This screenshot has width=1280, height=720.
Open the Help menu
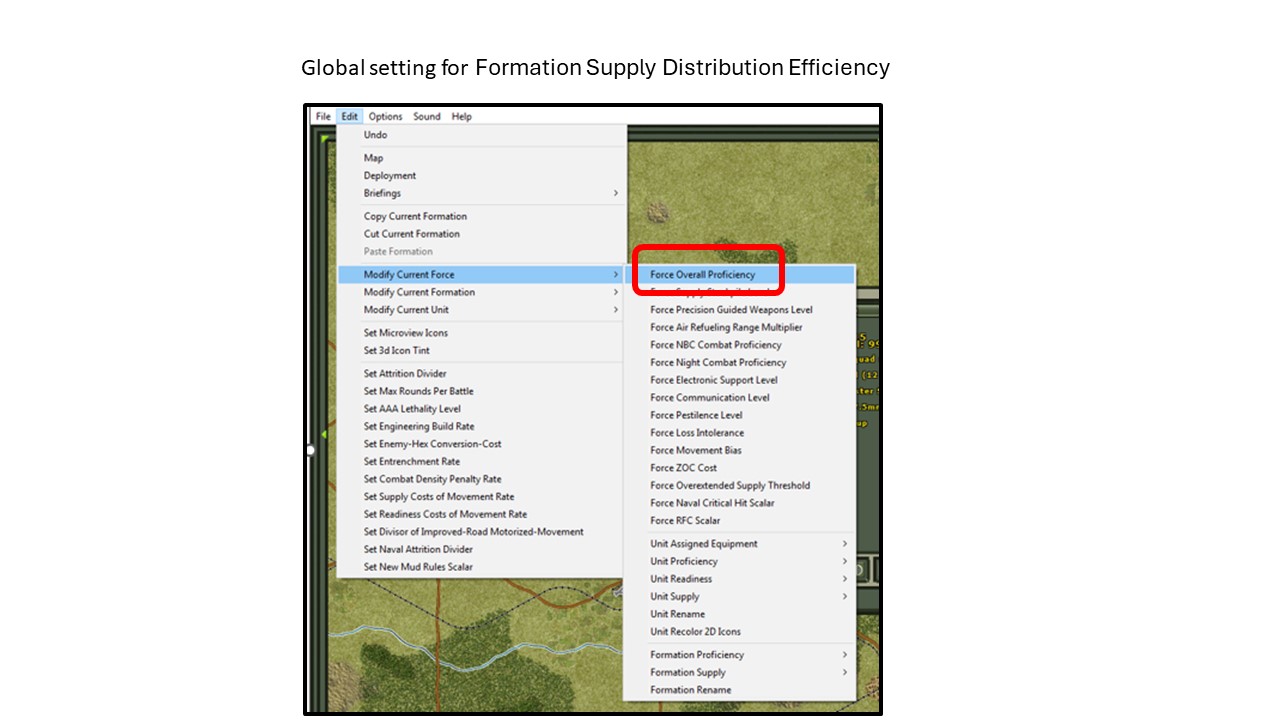(461, 117)
